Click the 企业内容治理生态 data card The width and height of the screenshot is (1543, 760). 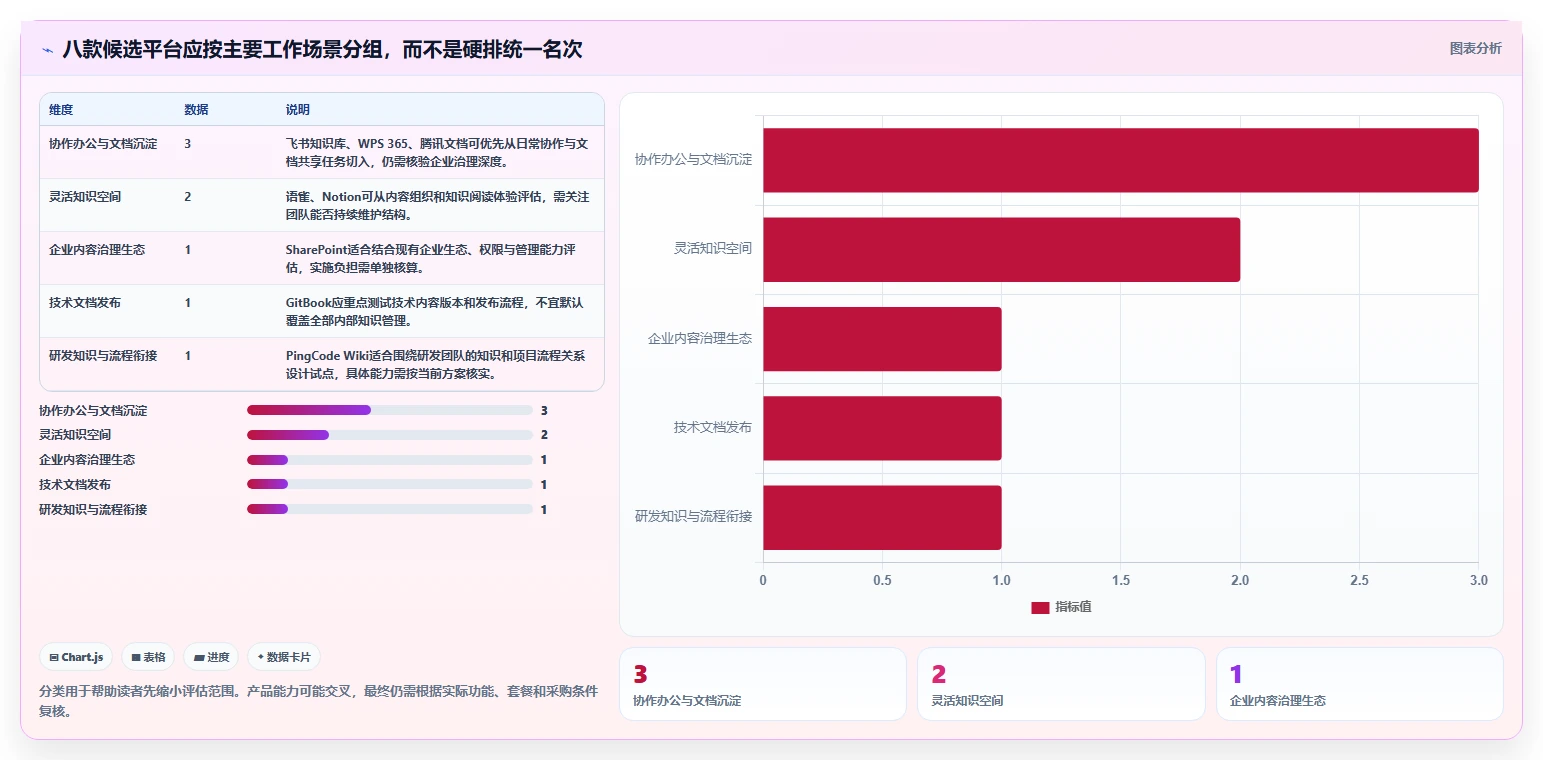(x=1360, y=684)
